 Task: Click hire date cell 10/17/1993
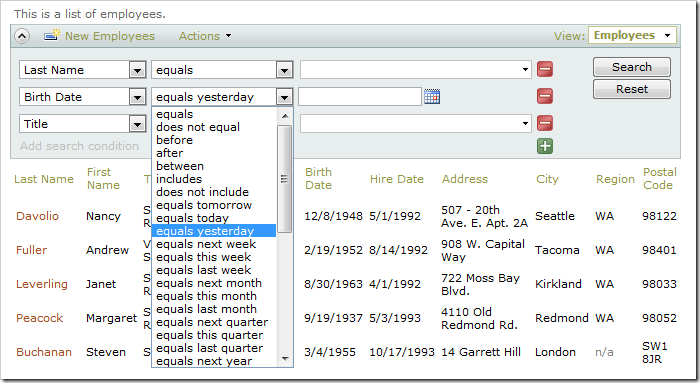tap(402, 352)
